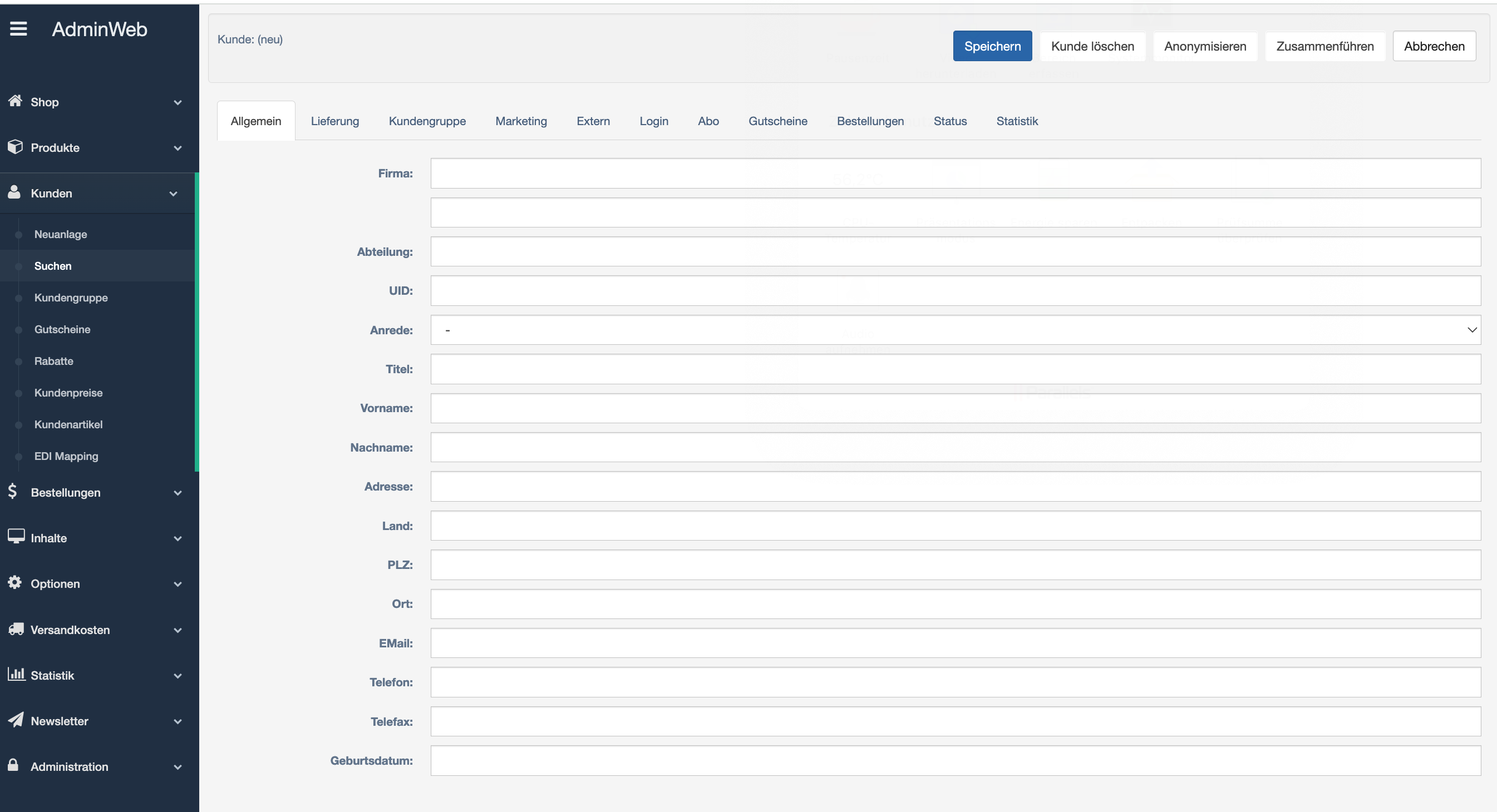This screenshot has height=812, width=1497.
Task: Open Gutscheine in the sidebar submenu
Action: (x=62, y=329)
